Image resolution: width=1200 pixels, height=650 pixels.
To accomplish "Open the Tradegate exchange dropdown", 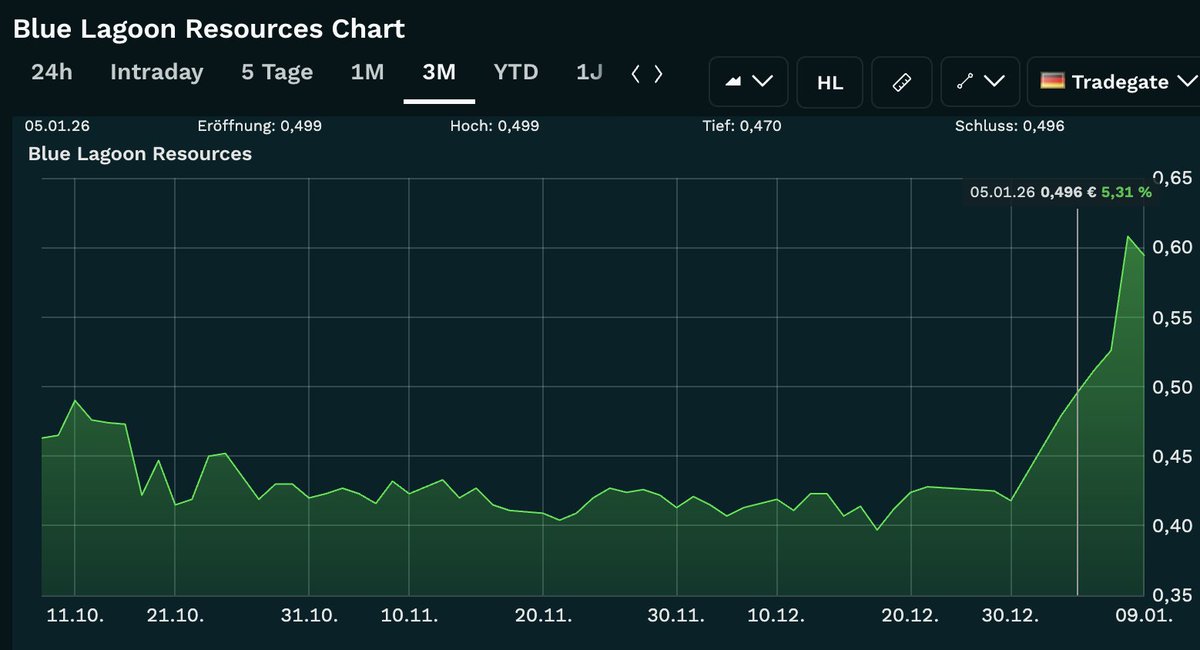I will coord(1118,82).
